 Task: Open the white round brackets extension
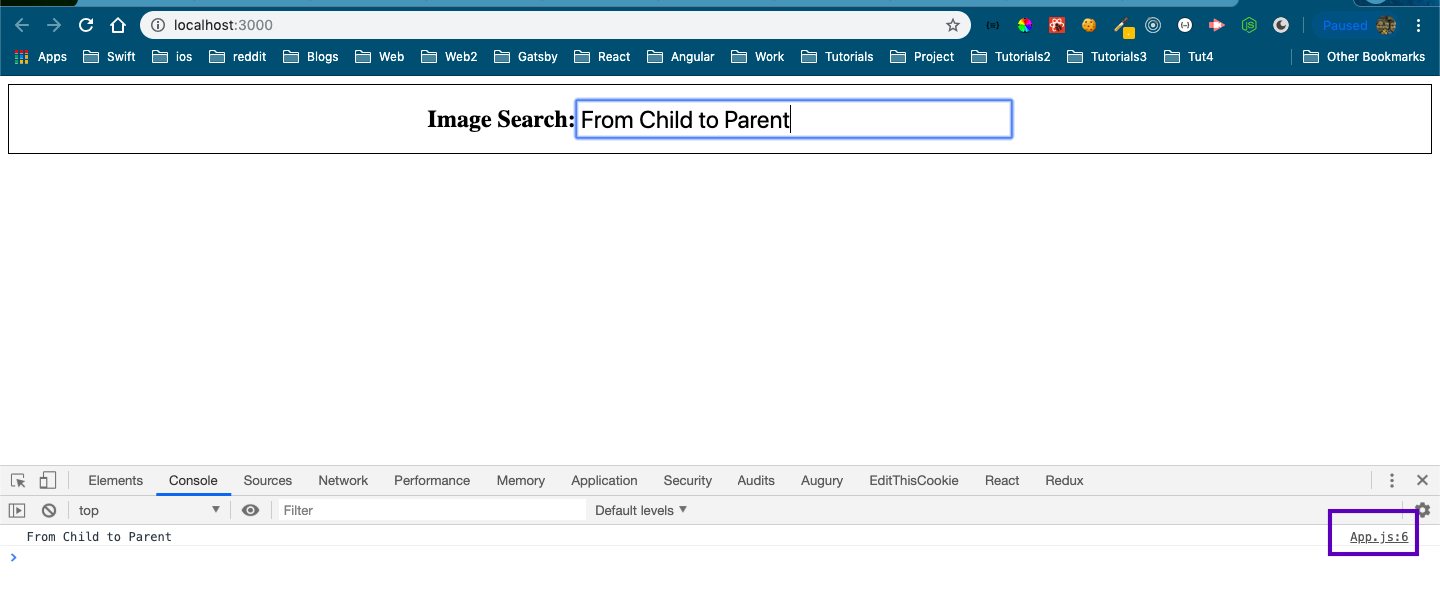click(1185, 25)
